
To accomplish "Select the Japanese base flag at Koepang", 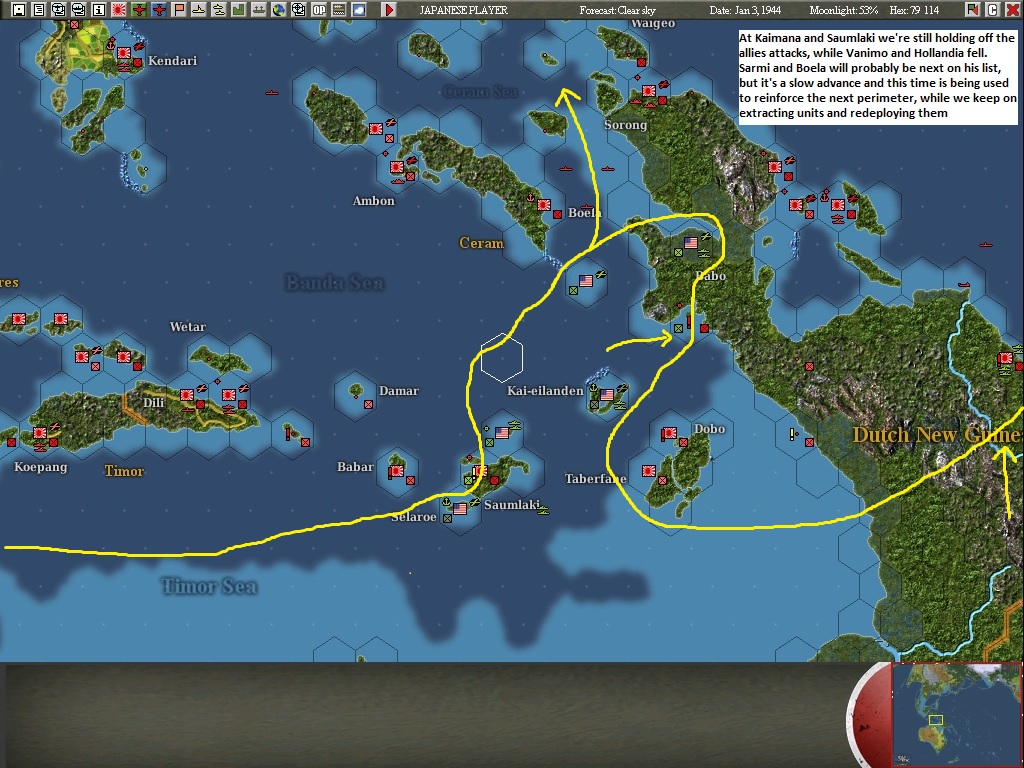I will coord(40,432).
